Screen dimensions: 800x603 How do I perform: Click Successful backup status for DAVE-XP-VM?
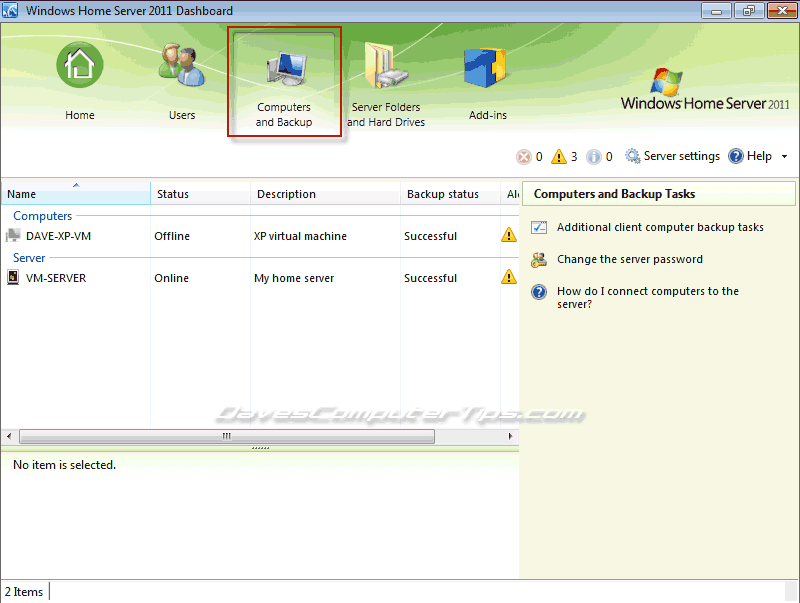pos(430,236)
